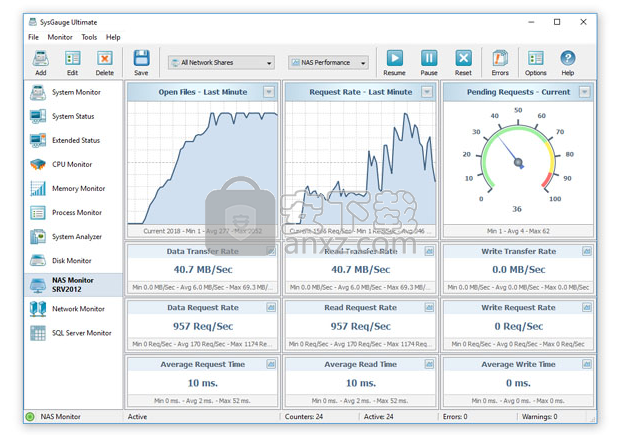
Task: Click the 0.0 MB/Sec Write Transfer value
Action: pyautogui.click(x=518, y=270)
